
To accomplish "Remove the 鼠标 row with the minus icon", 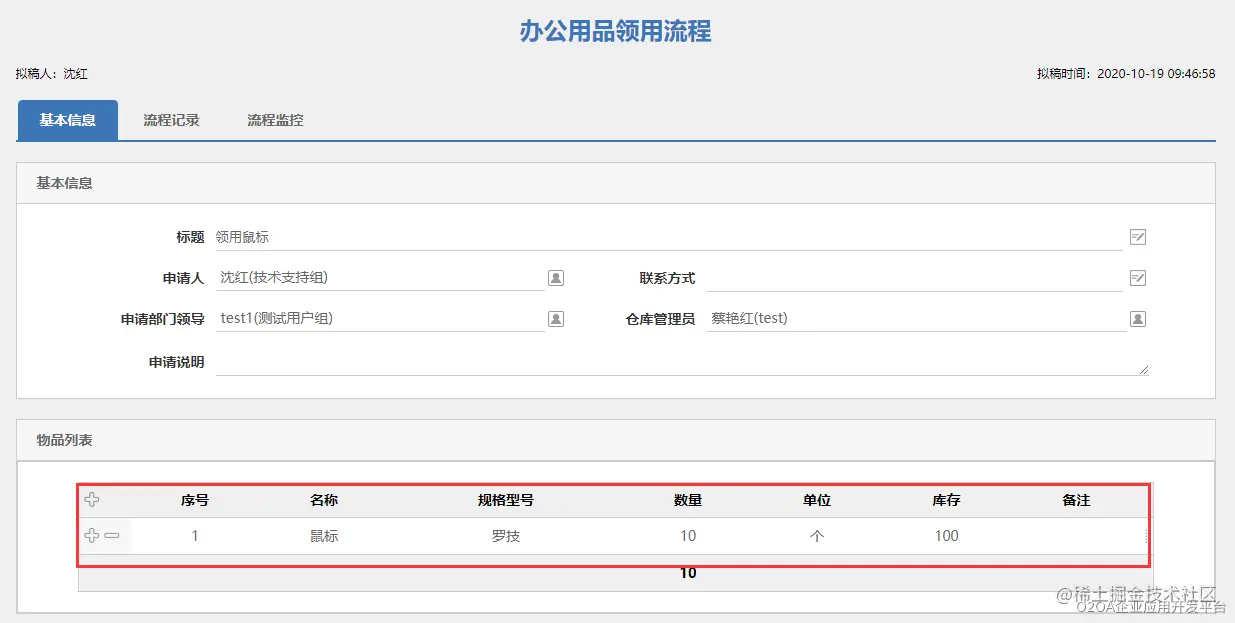I will 112,536.
